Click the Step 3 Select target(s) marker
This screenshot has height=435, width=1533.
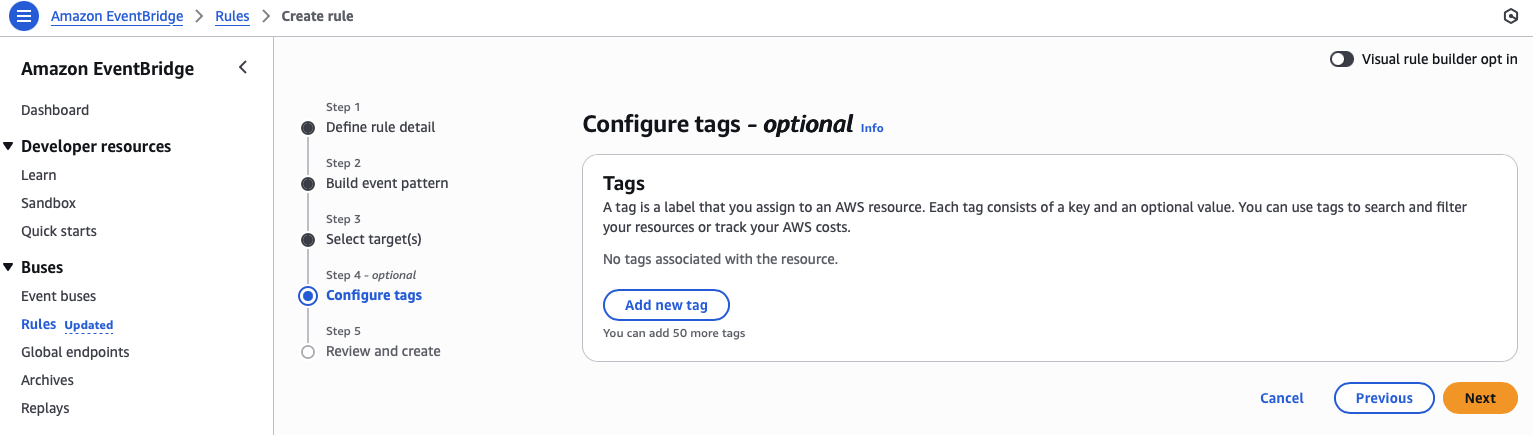pos(308,240)
